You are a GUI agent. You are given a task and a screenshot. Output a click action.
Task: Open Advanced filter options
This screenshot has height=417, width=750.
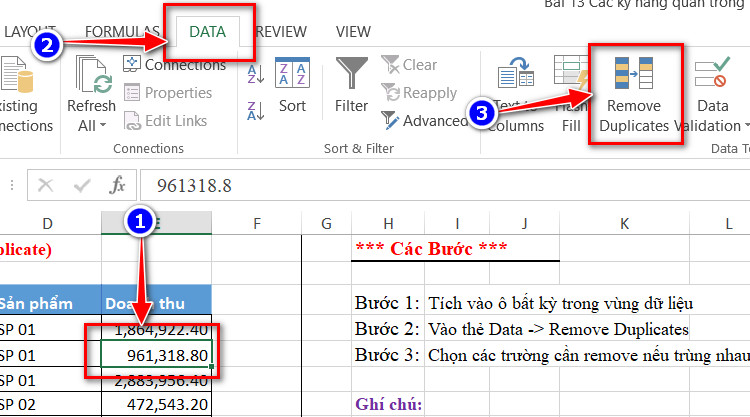pyautogui.click(x=425, y=121)
